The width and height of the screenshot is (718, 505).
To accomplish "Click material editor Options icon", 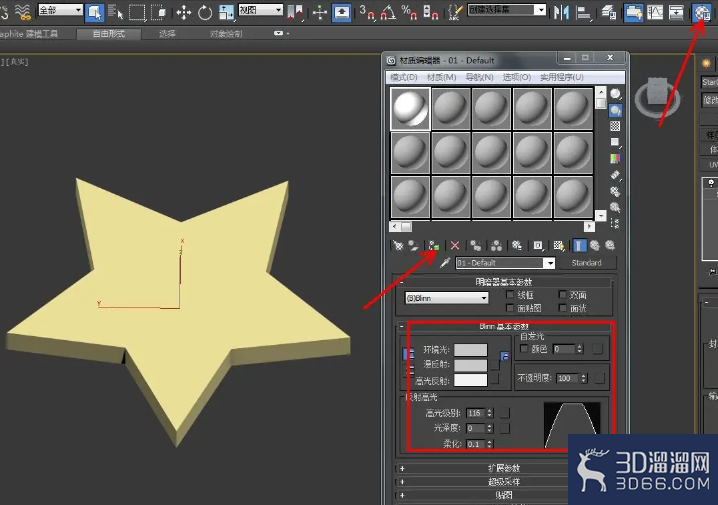I will coord(615,191).
